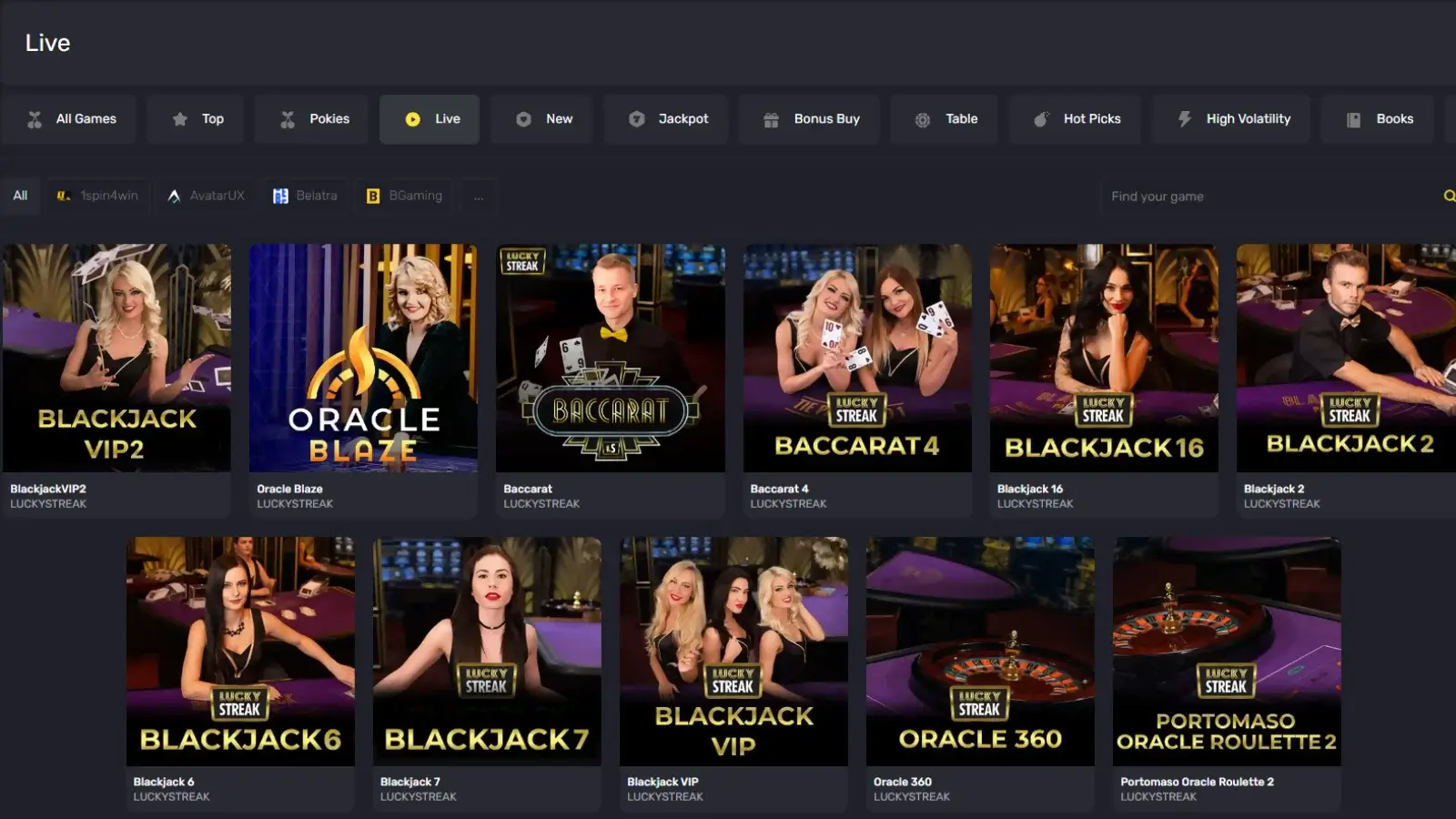
Task: Select the Jackpot category icon
Action: (637, 119)
